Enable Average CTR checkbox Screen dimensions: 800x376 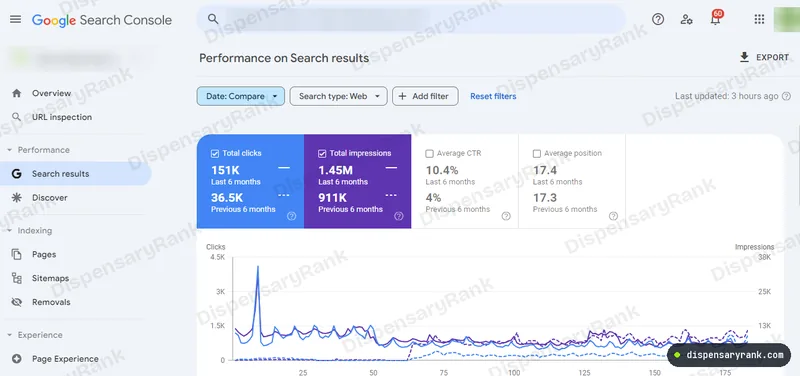pos(430,153)
